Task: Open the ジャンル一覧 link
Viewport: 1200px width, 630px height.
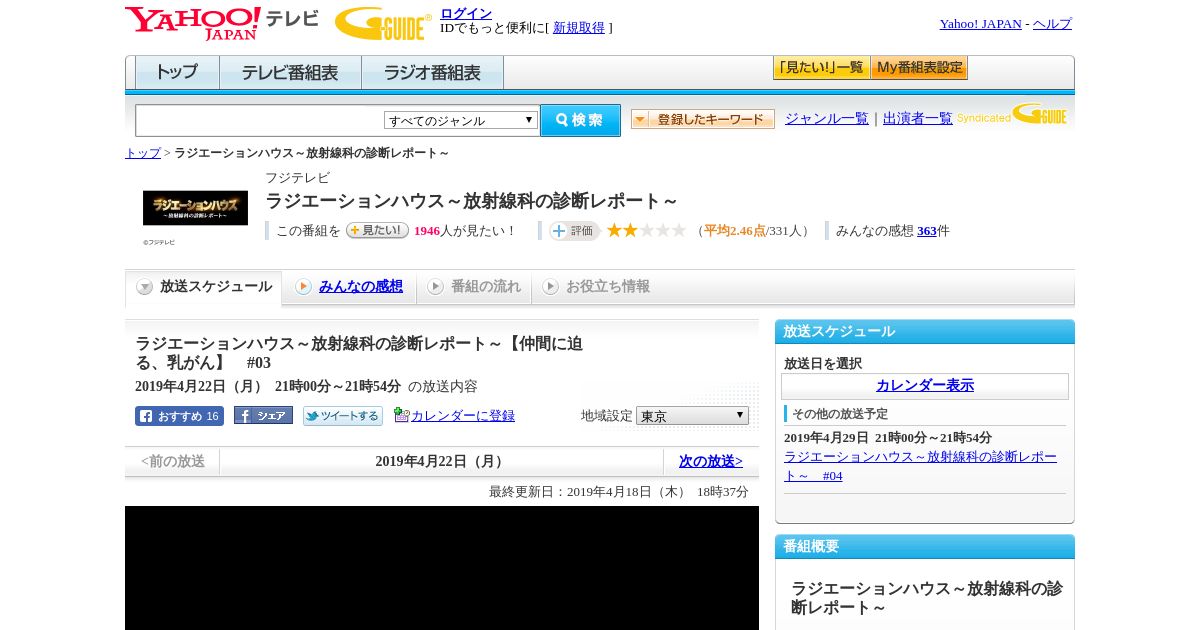Action: (x=827, y=119)
